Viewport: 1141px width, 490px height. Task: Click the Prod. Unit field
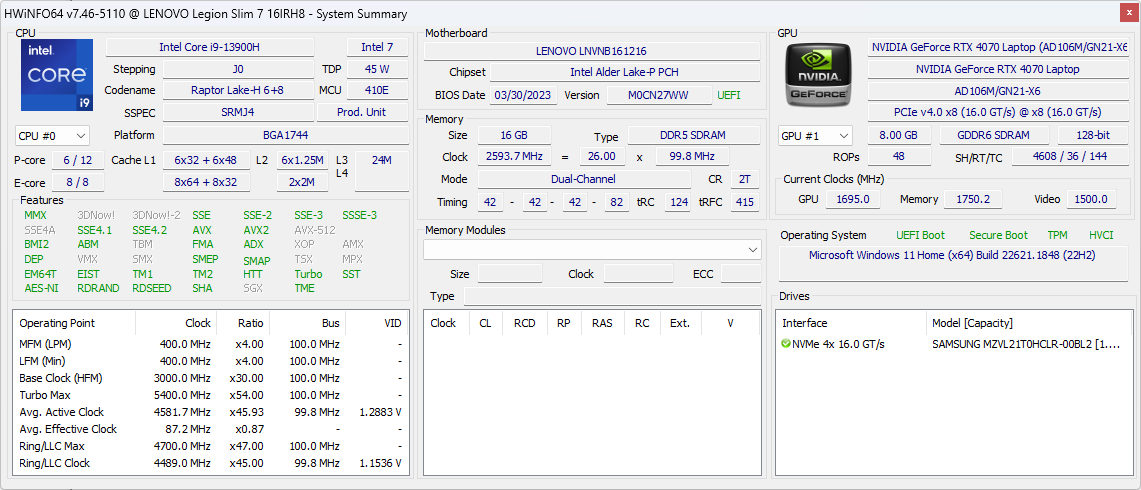(x=361, y=112)
